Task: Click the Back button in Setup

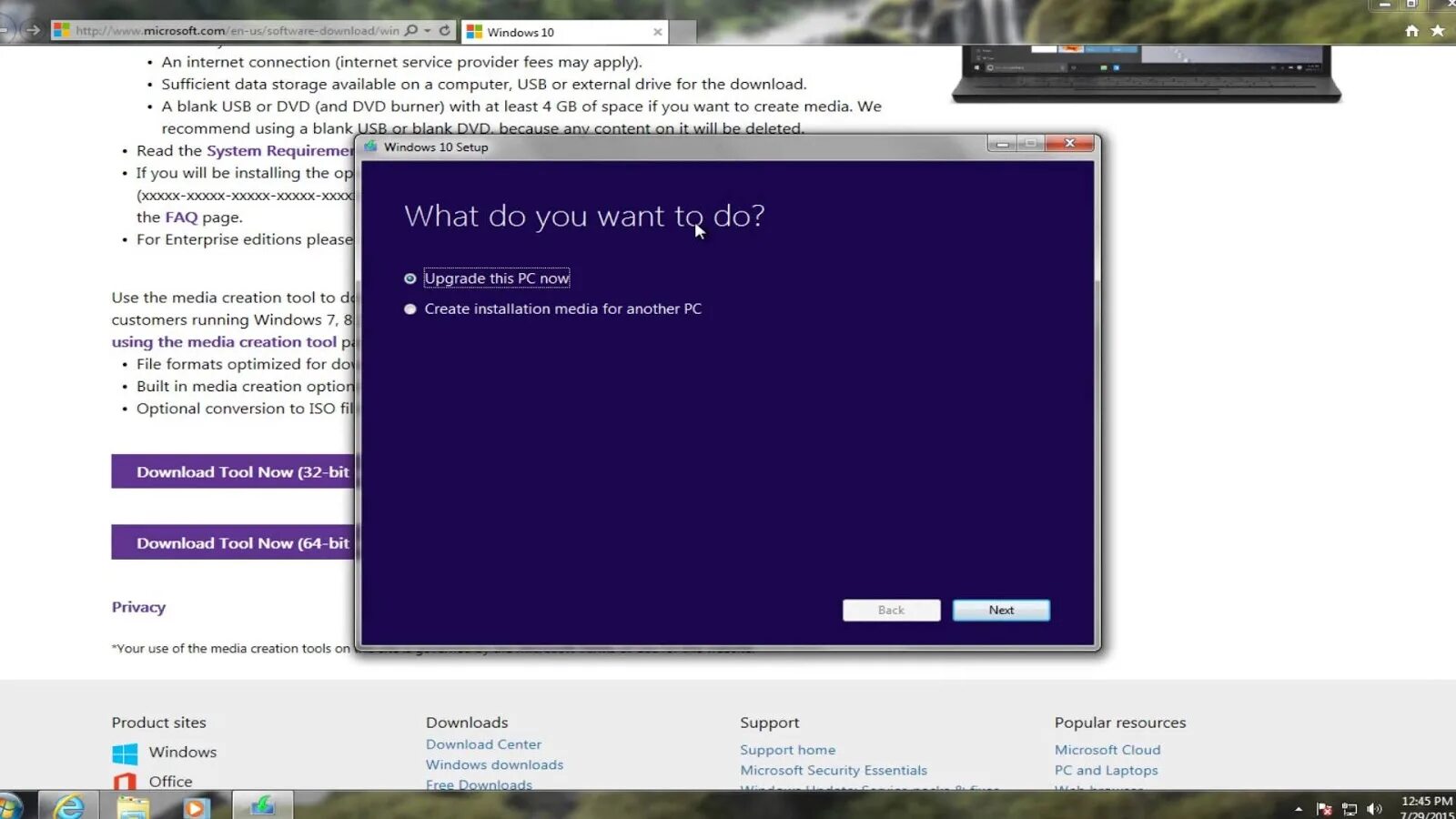Action: click(x=891, y=611)
